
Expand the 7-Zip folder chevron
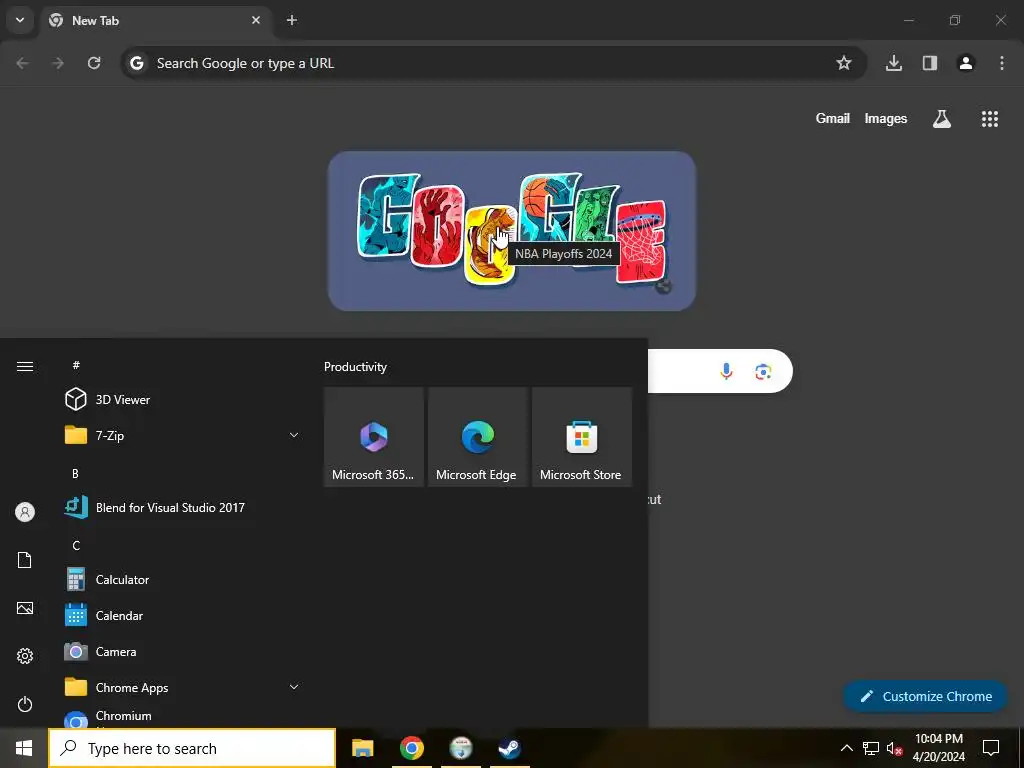click(294, 435)
